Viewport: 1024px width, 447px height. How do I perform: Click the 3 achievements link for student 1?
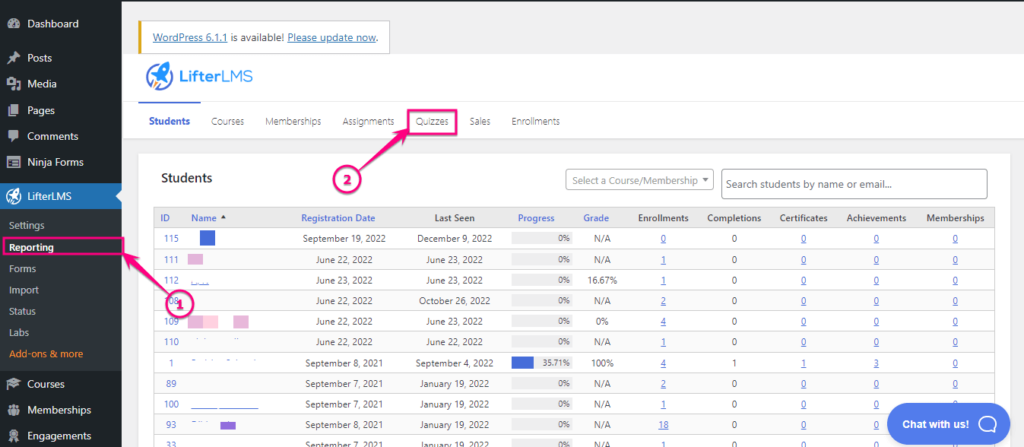(x=876, y=363)
